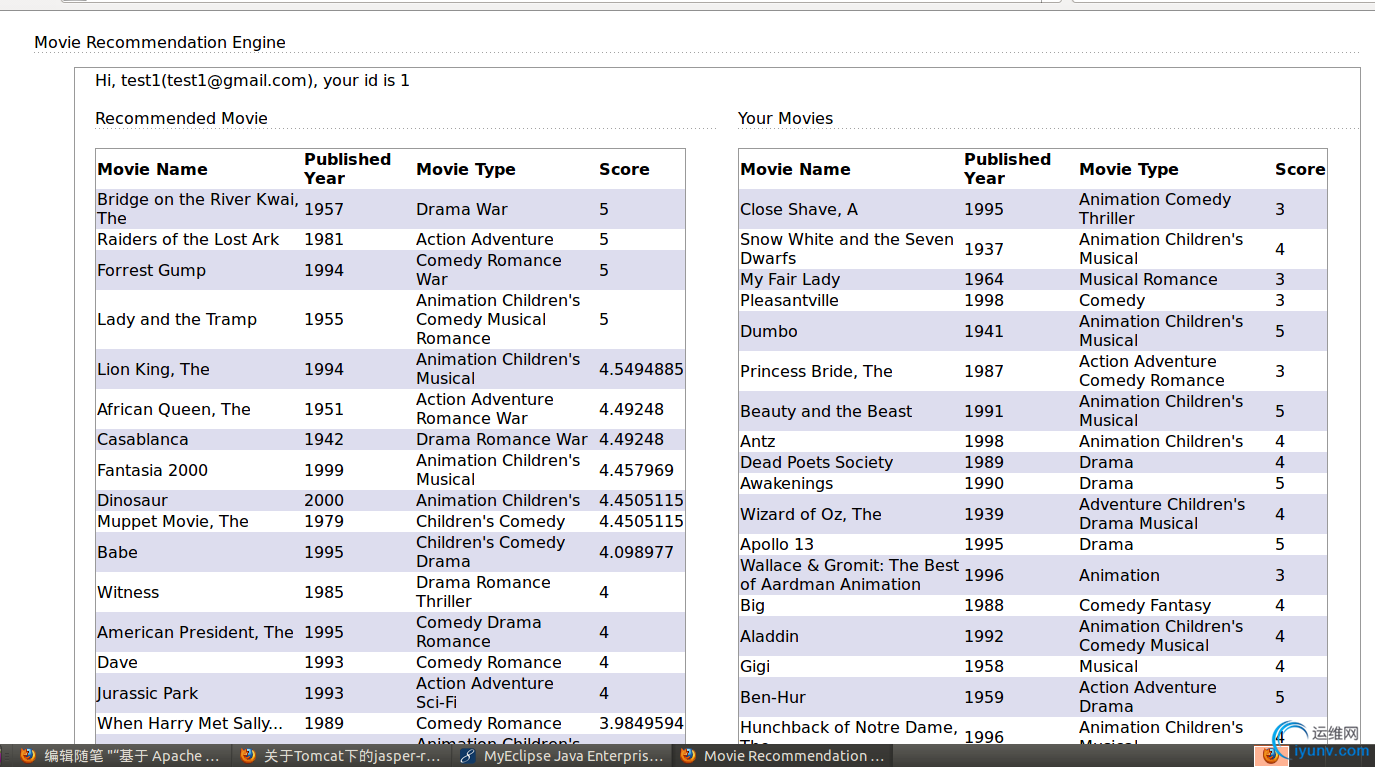Screen dimensions: 1375x767
Task: Select African Queen, The
Action: tap(174, 409)
